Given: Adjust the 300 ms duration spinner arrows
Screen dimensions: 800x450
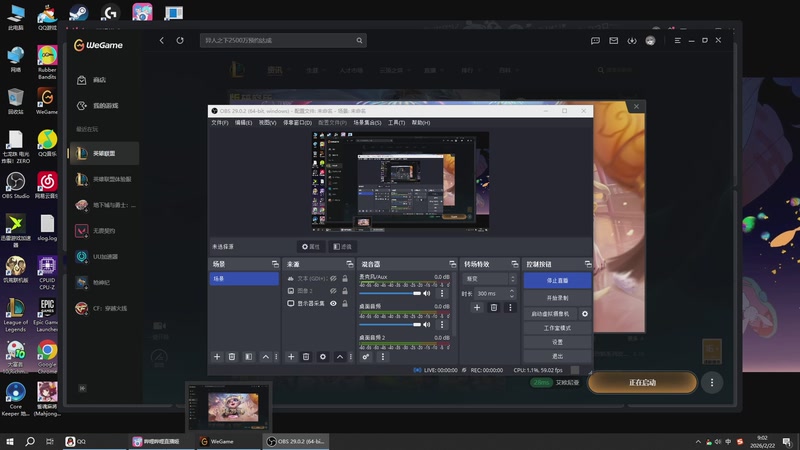Looking at the screenshot, I should pos(512,293).
